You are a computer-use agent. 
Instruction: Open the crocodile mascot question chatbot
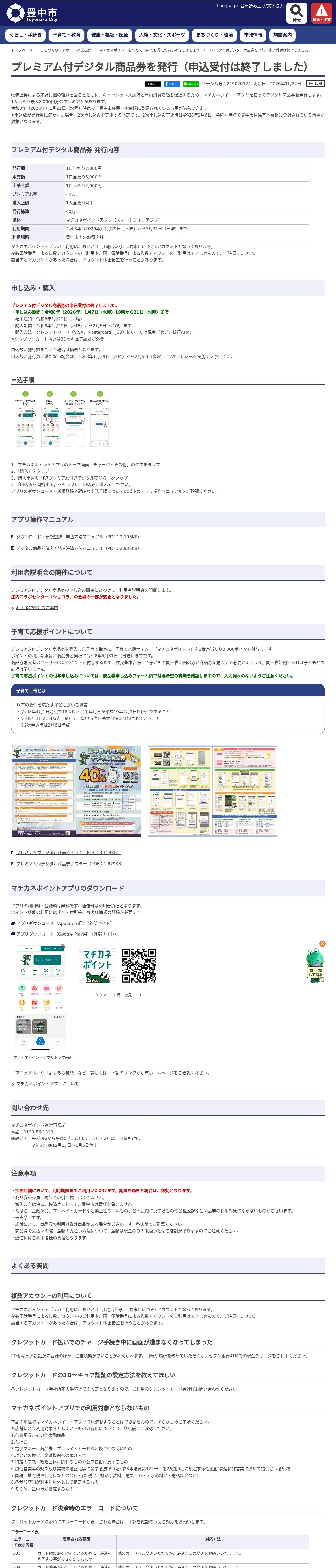tap(315, 965)
